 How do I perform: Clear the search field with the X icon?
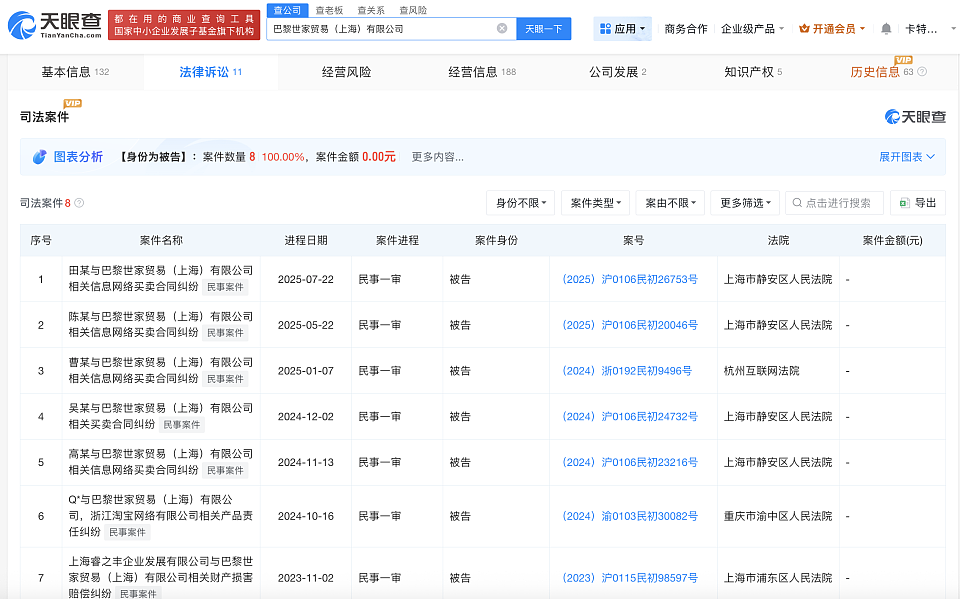[x=502, y=28]
